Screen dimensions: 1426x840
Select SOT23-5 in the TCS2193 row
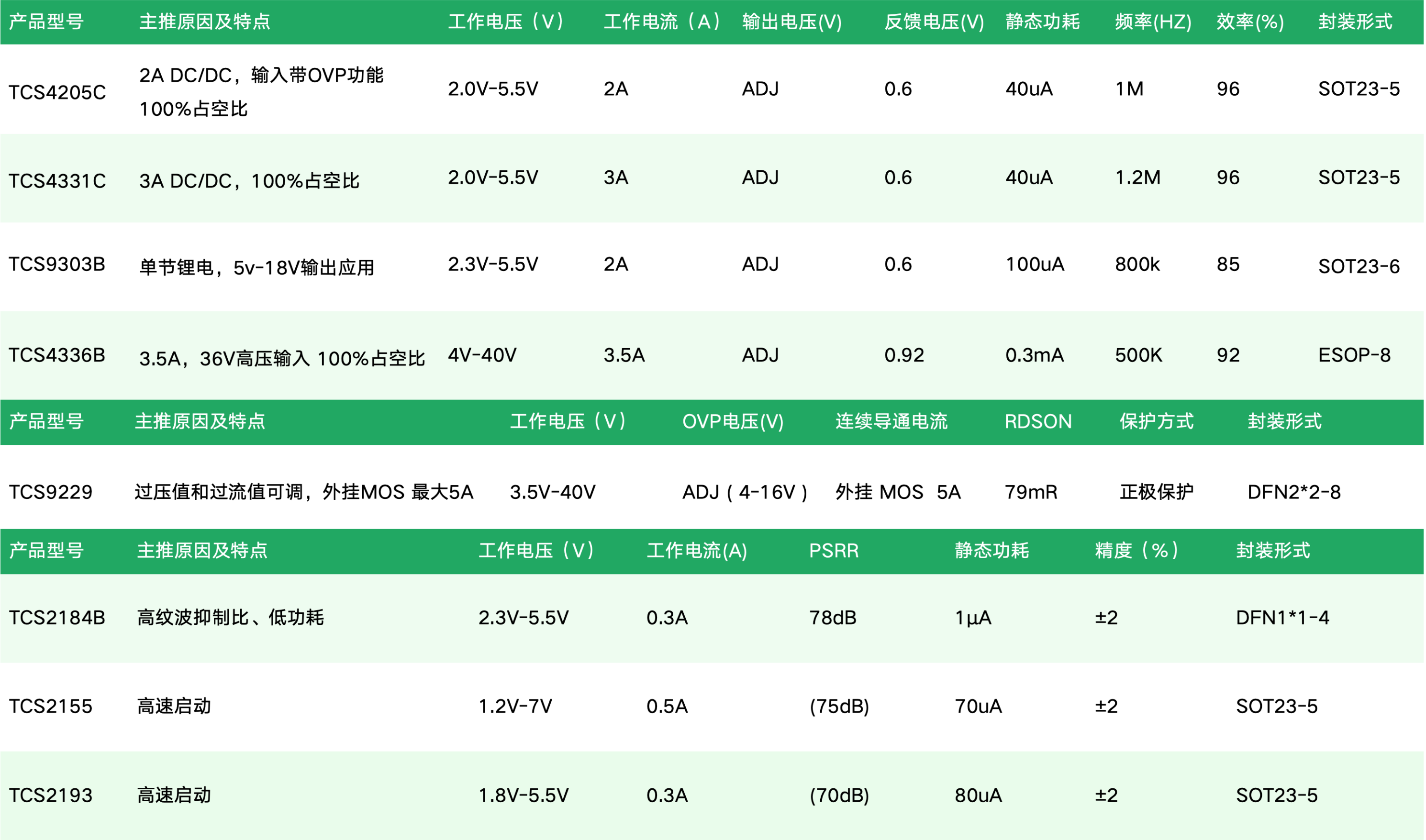pos(1277,796)
